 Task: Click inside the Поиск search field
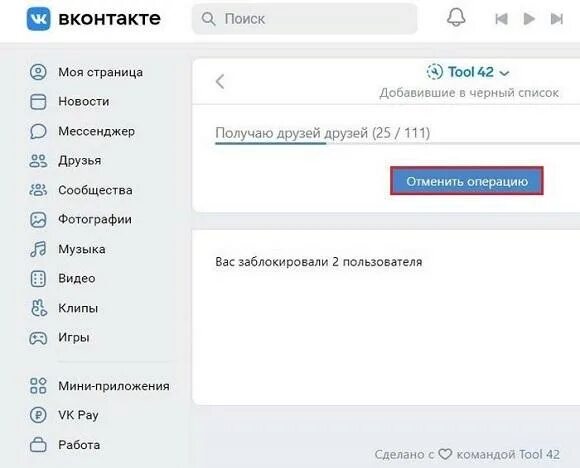(x=304, y=18)
